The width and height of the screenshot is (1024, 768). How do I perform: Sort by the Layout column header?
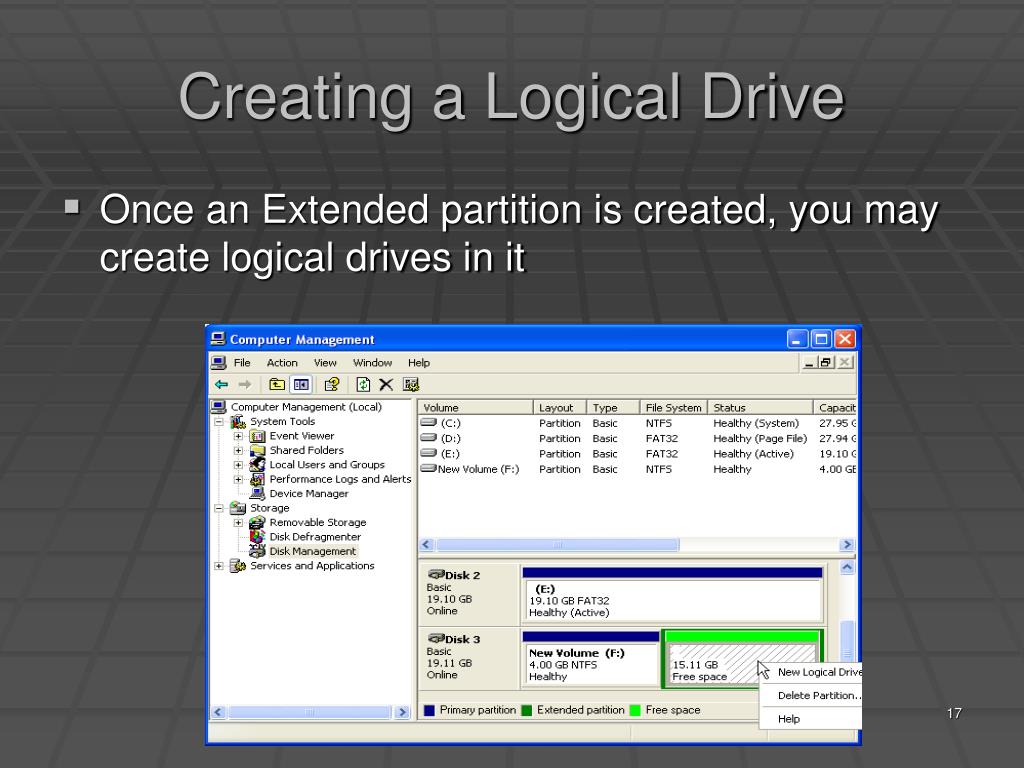point(560,408)
